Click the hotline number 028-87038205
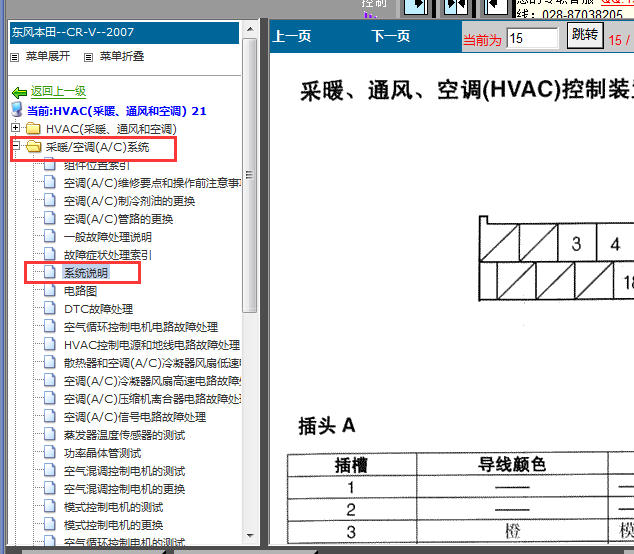Image resolution: width=634 pixels, height=554 pixels. [582, 14]
